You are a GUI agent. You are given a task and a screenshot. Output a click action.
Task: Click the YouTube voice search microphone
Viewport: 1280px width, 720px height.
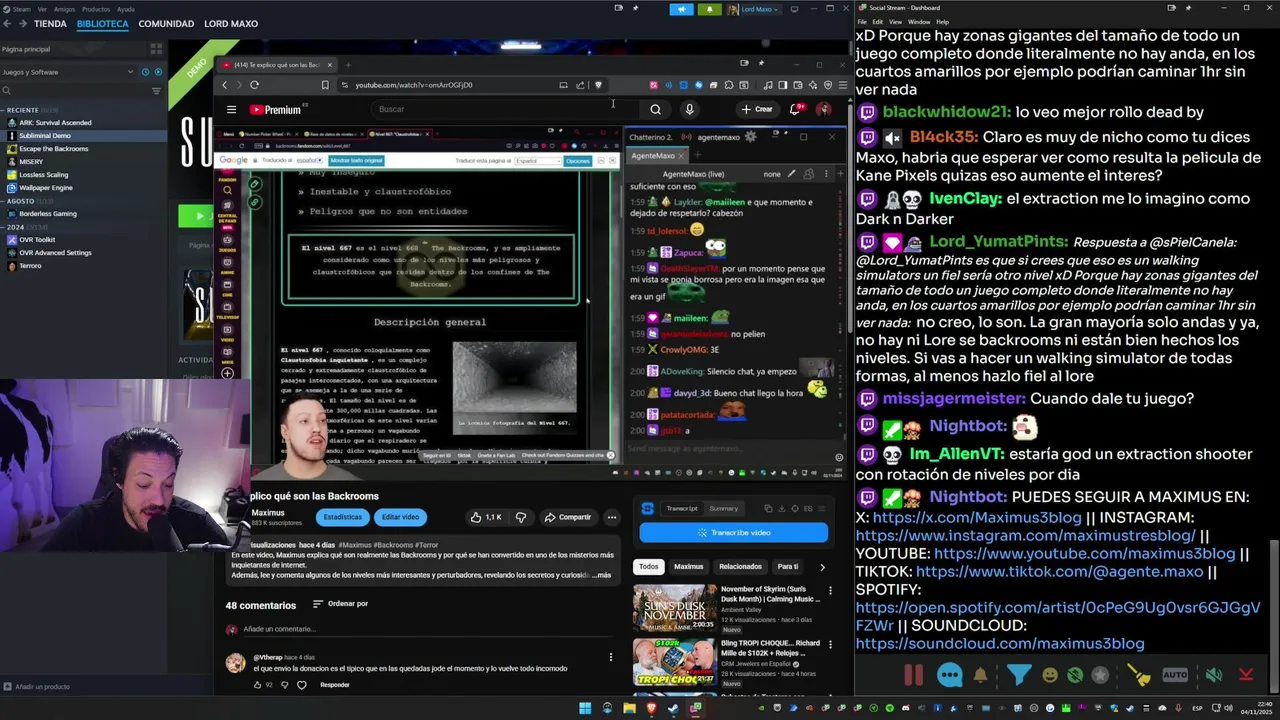pyautogui.click(x=689, y=109)
